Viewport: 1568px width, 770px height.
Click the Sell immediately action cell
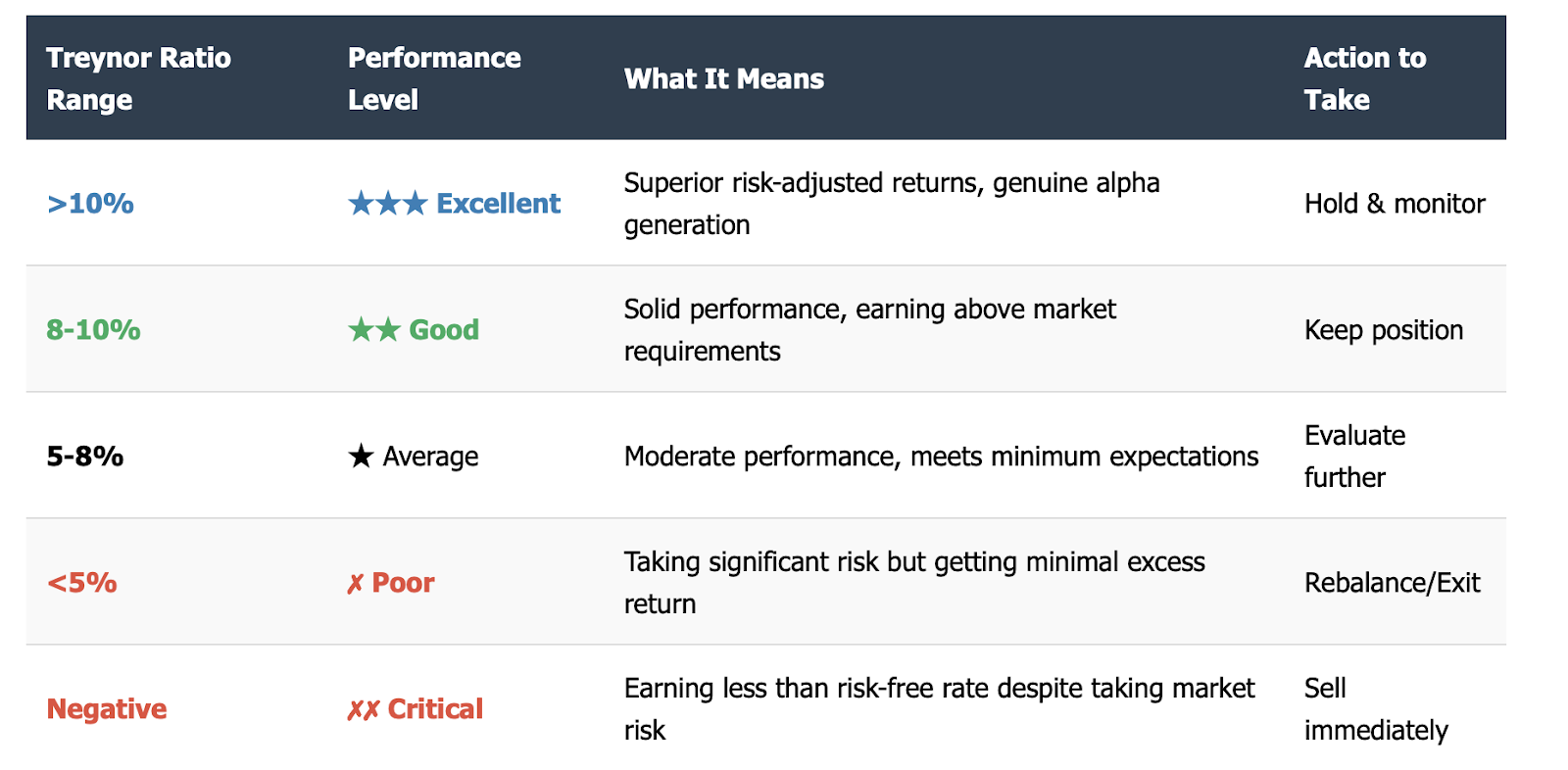point(1376,708)
